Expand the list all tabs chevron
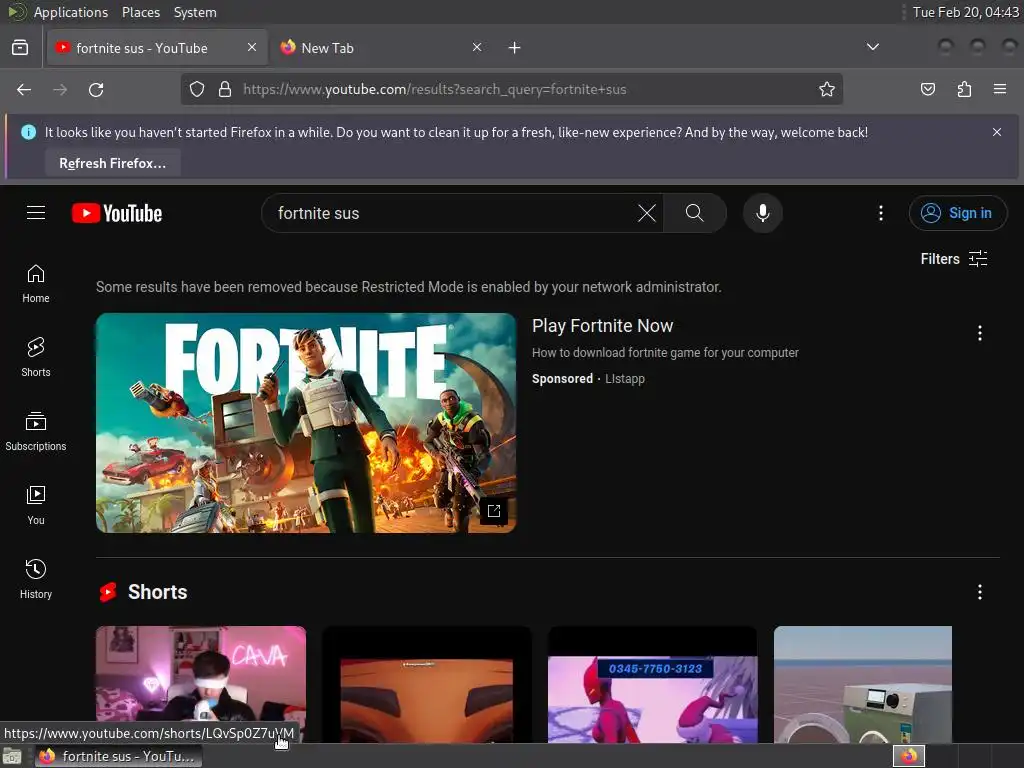1024x768 pixels. tap(872, 47)
